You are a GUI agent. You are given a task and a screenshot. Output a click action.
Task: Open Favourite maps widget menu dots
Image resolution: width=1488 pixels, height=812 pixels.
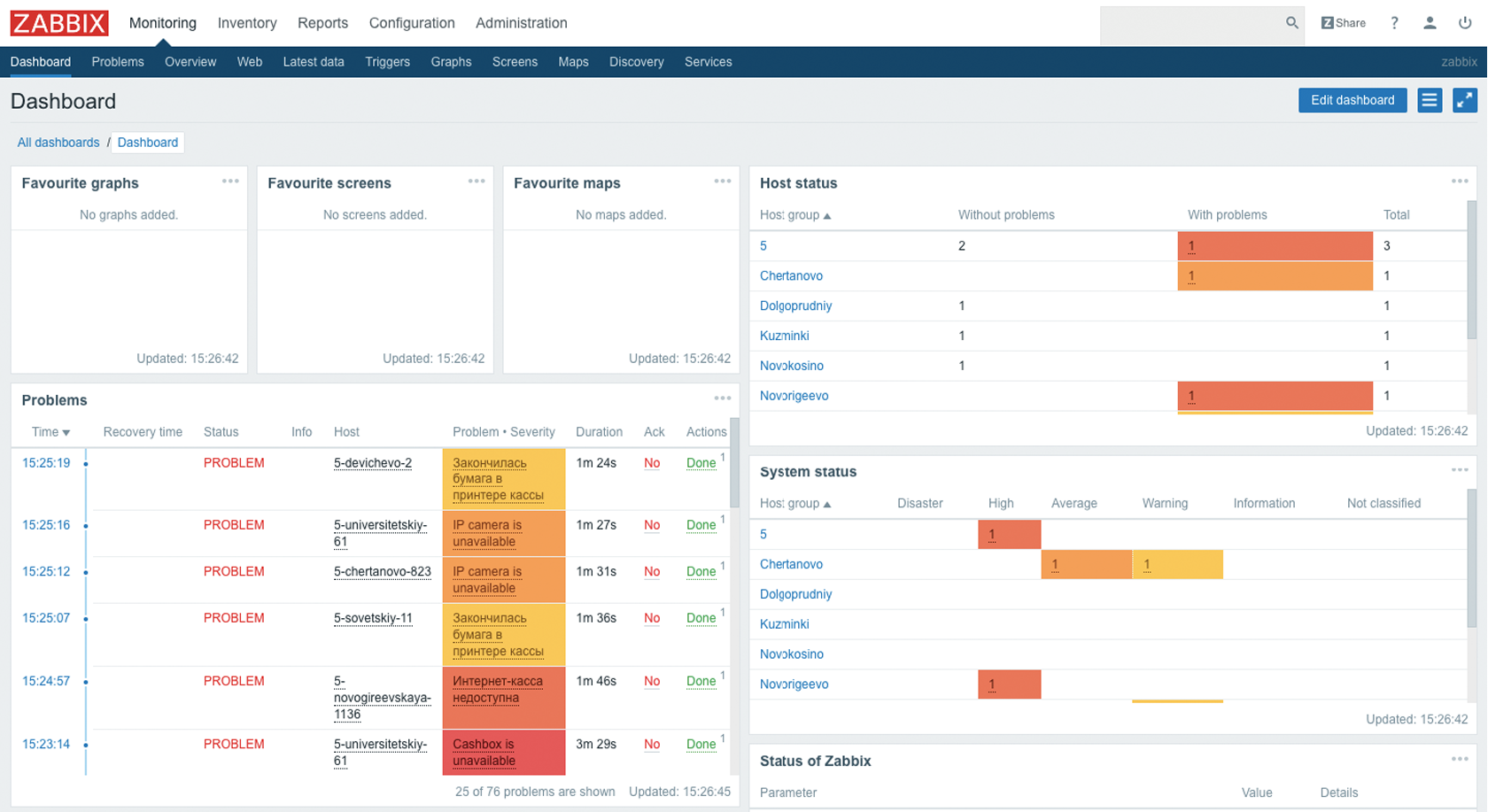pyautogui.click(x=723, y=182)
